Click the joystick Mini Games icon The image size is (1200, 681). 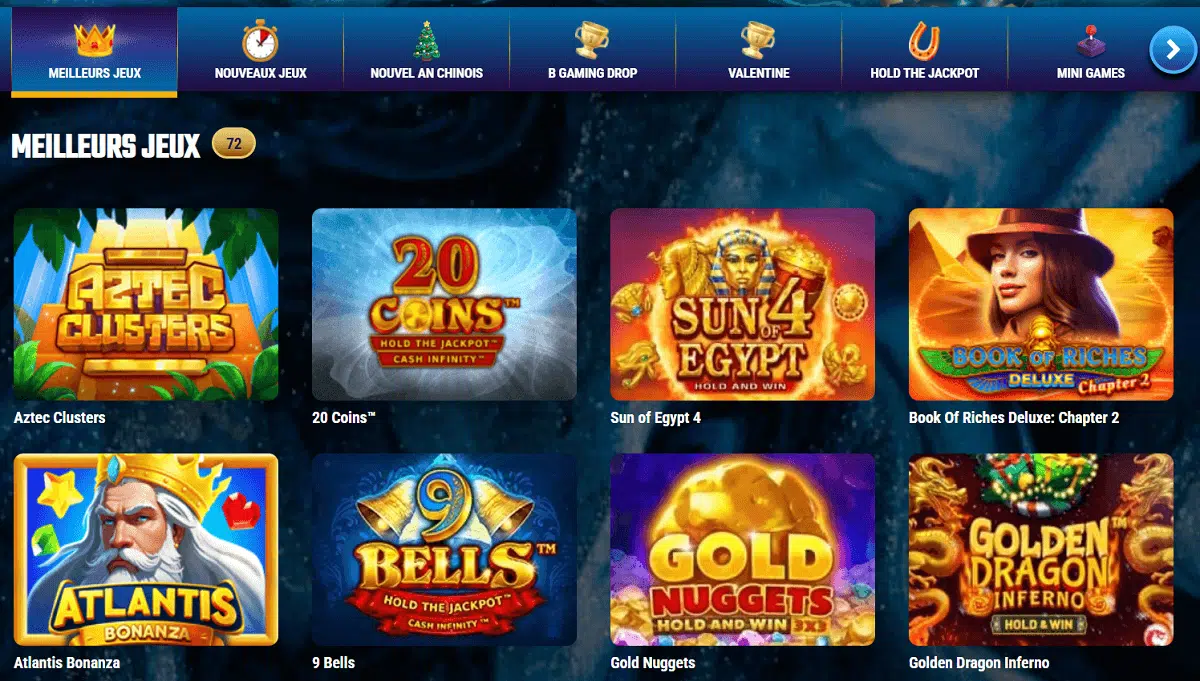point(1090,40)
